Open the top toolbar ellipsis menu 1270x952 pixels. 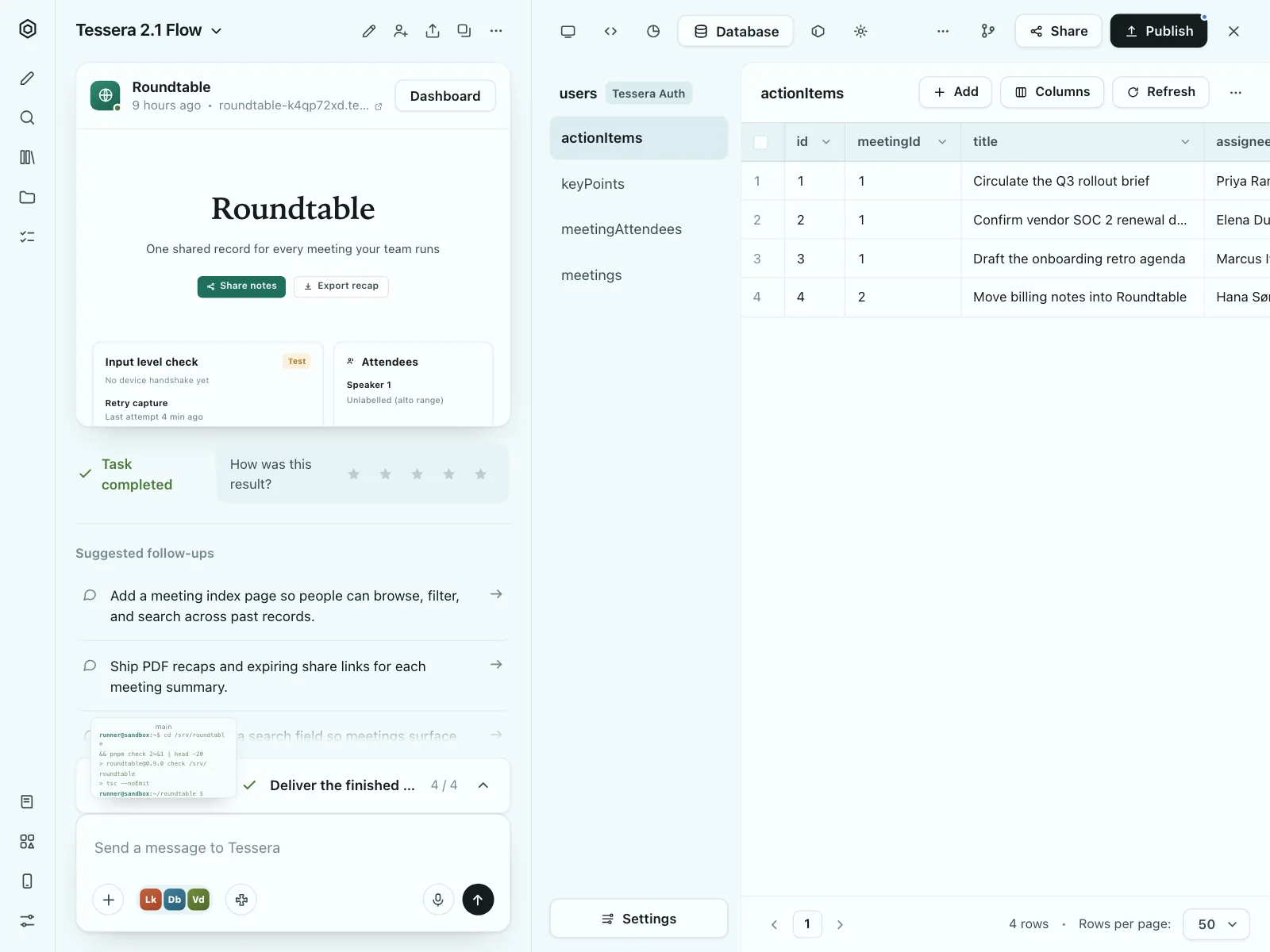pyautogui.click(x=943, y=32)
